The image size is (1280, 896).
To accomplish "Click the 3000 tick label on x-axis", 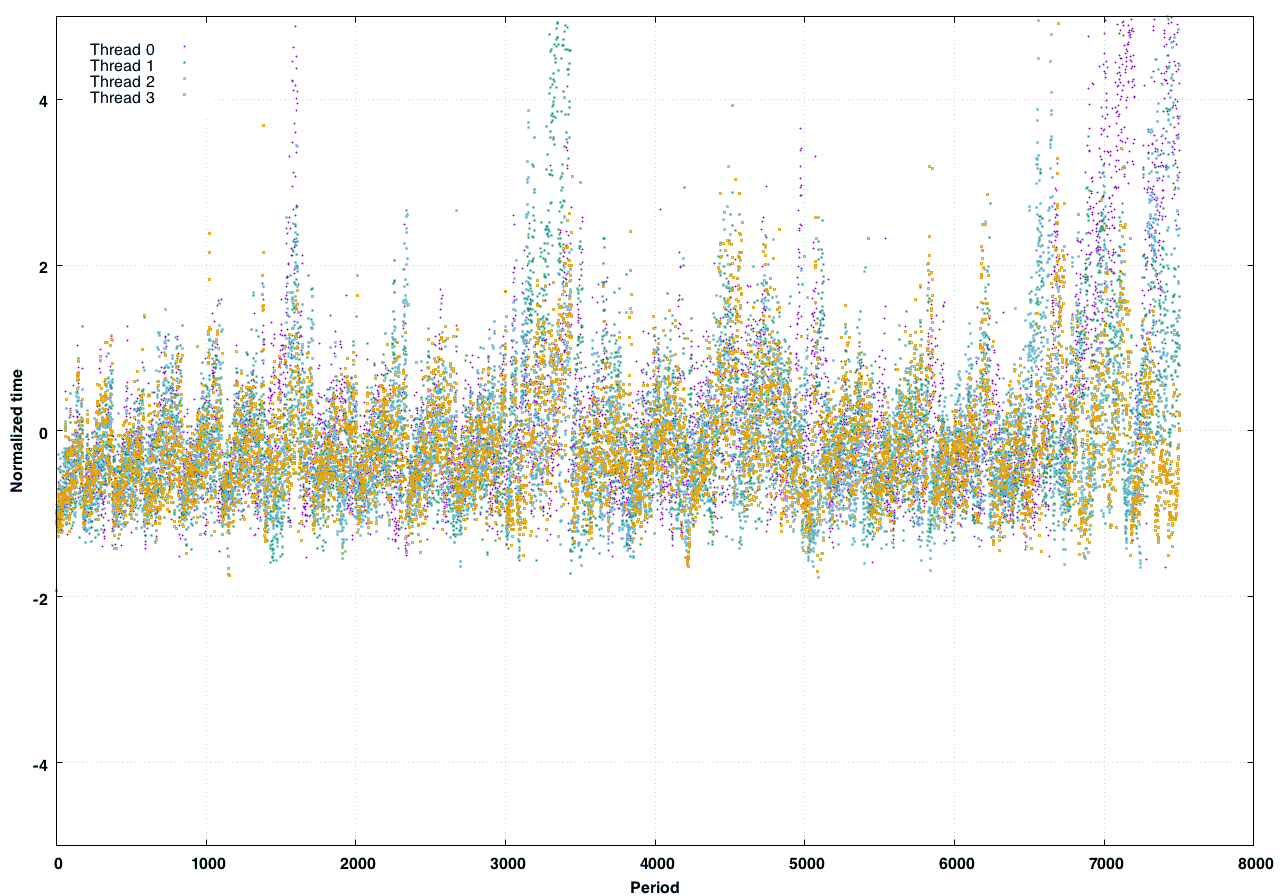I will pyautogui.click(x=505, y=864).
